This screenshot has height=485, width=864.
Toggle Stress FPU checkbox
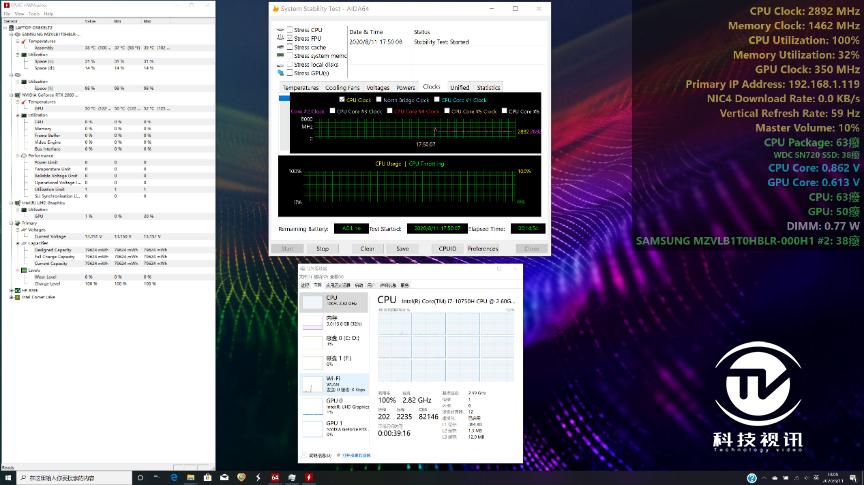click(290, 39)
